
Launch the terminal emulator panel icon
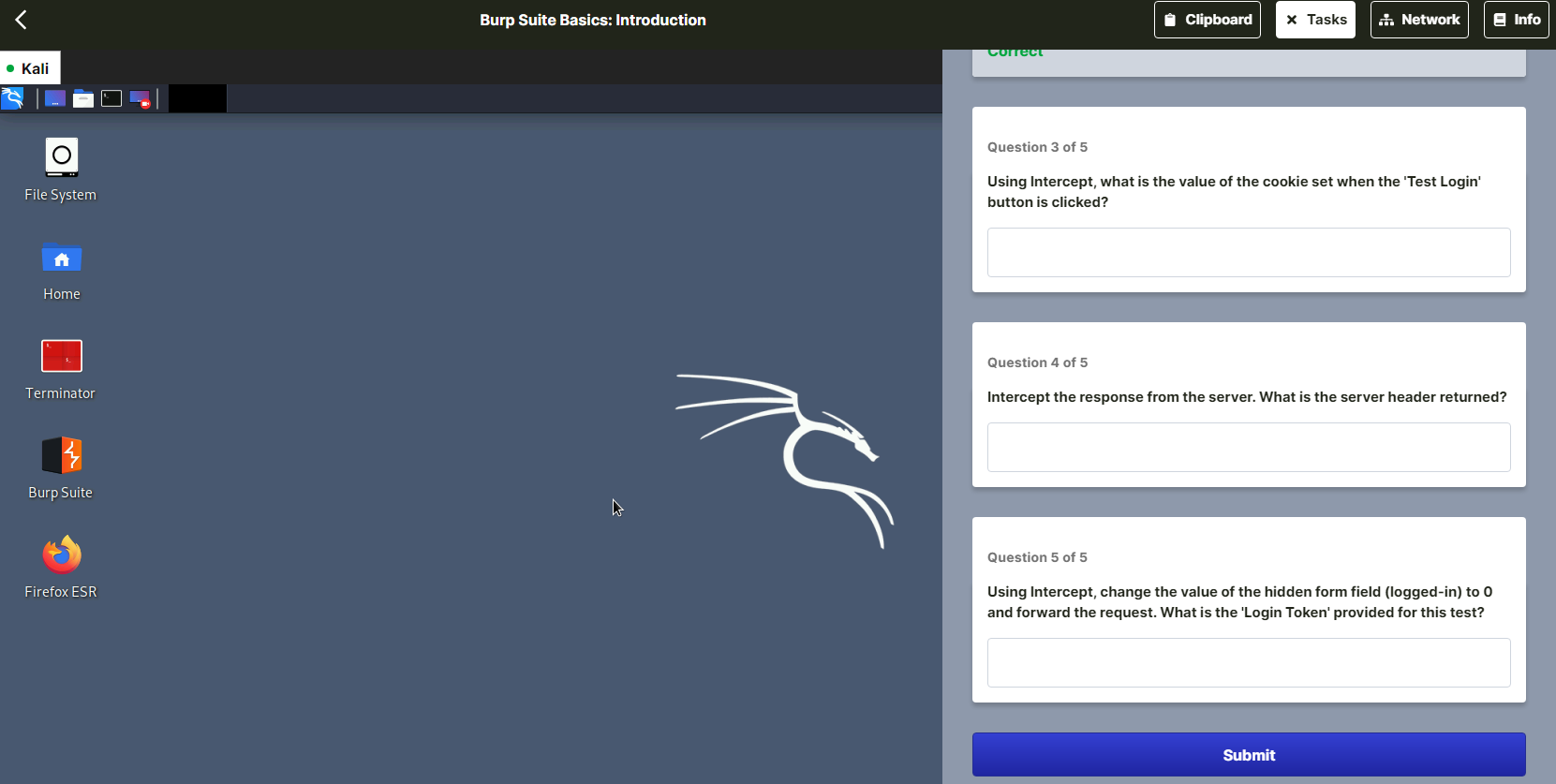point(111,98)
